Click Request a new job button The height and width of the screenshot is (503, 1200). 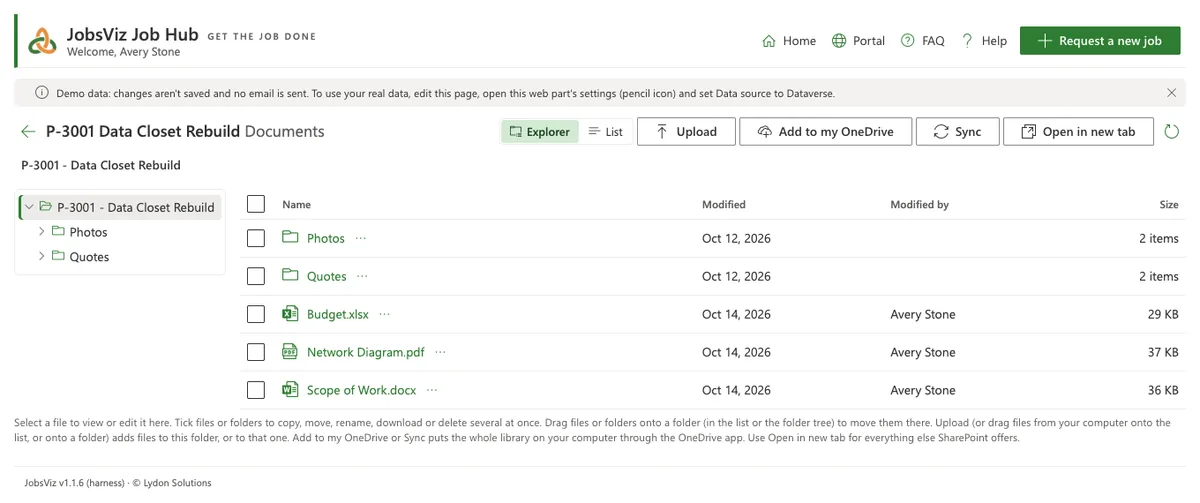pyautogui.click(x=1100, y=41)
